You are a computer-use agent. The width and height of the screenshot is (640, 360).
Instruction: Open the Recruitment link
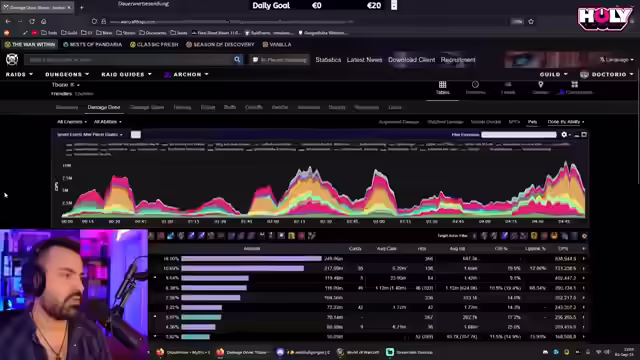[458, 60]
